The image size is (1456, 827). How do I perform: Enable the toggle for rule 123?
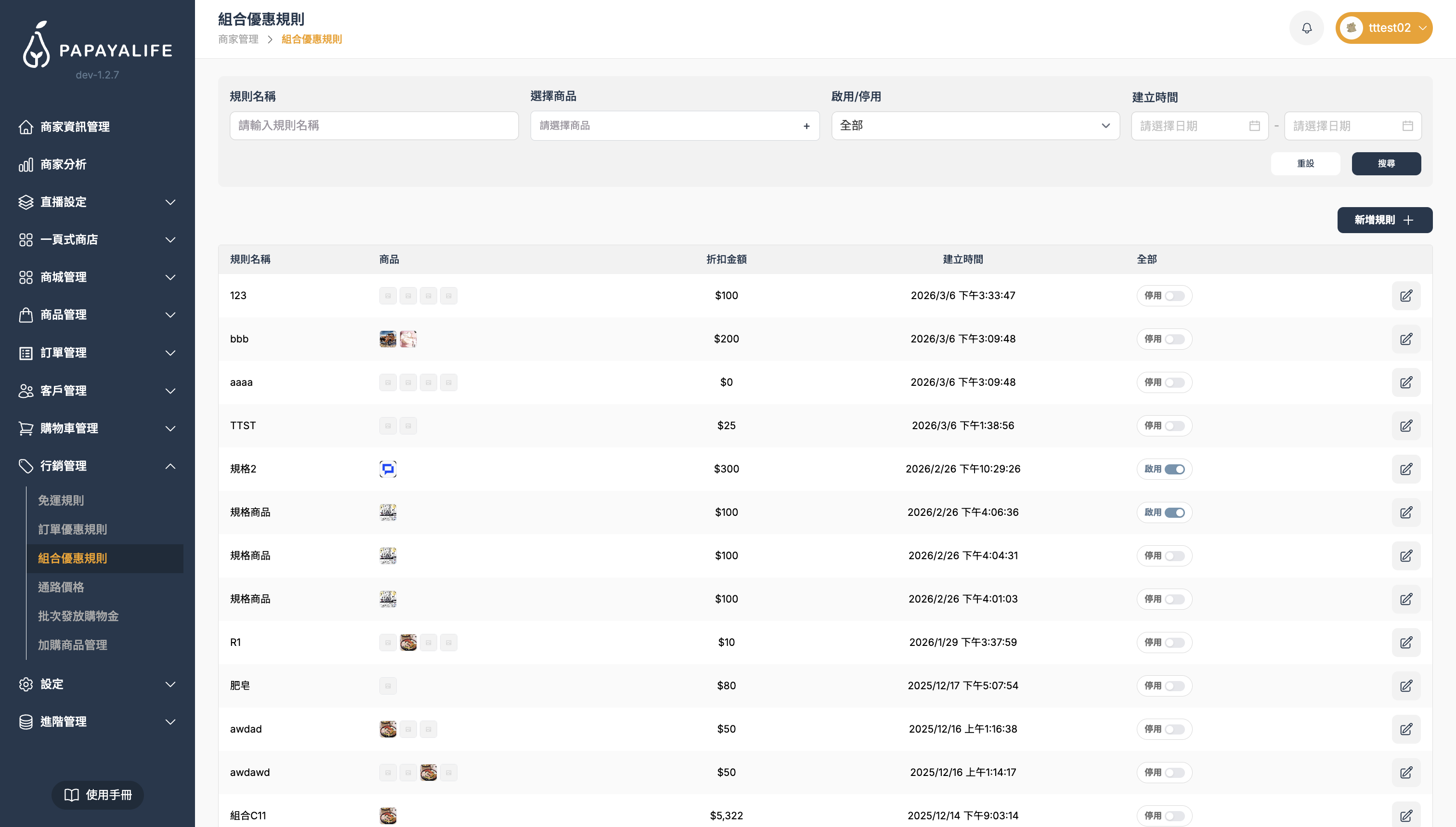point(1174,296)
